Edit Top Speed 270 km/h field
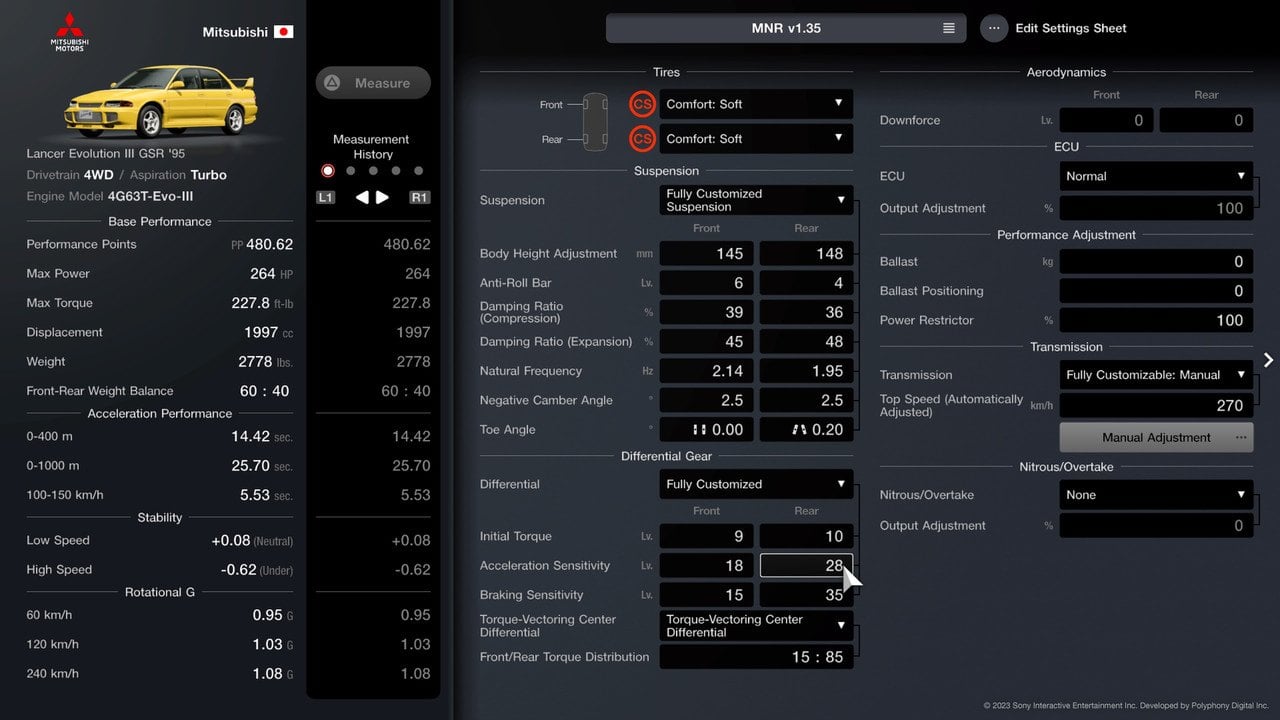Screen dimensions: 1280x720 coord(1156,406)
